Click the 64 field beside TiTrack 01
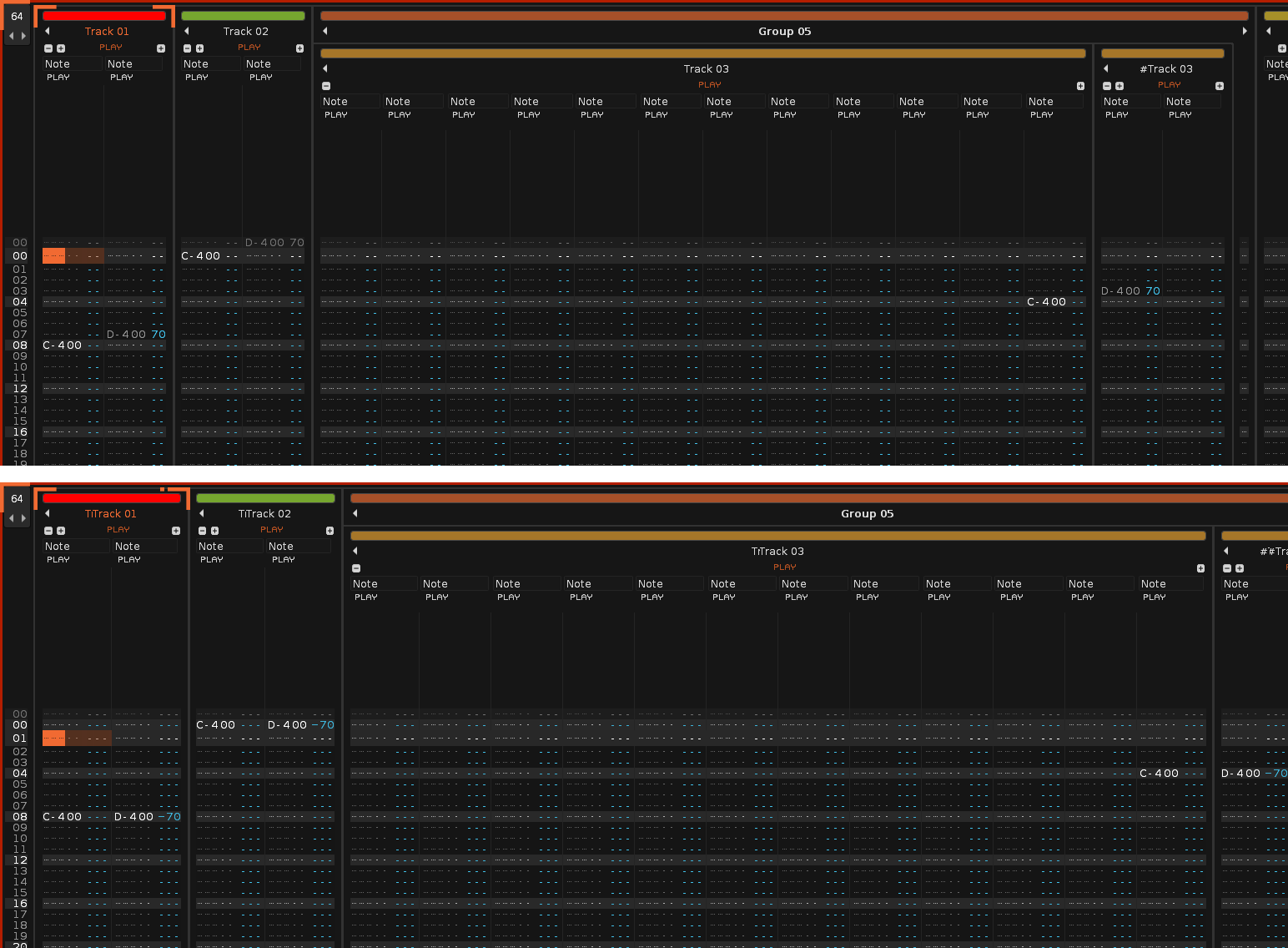The height and width of the screenshot is (948, 1288). tap(18, 499)
